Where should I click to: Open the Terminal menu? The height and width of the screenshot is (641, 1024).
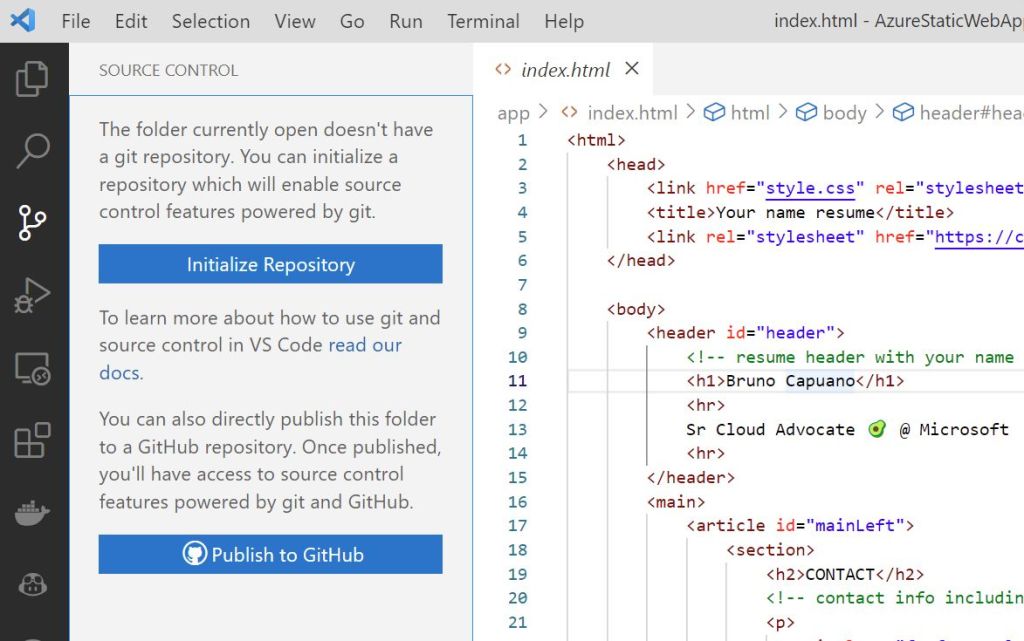(483, 20)
